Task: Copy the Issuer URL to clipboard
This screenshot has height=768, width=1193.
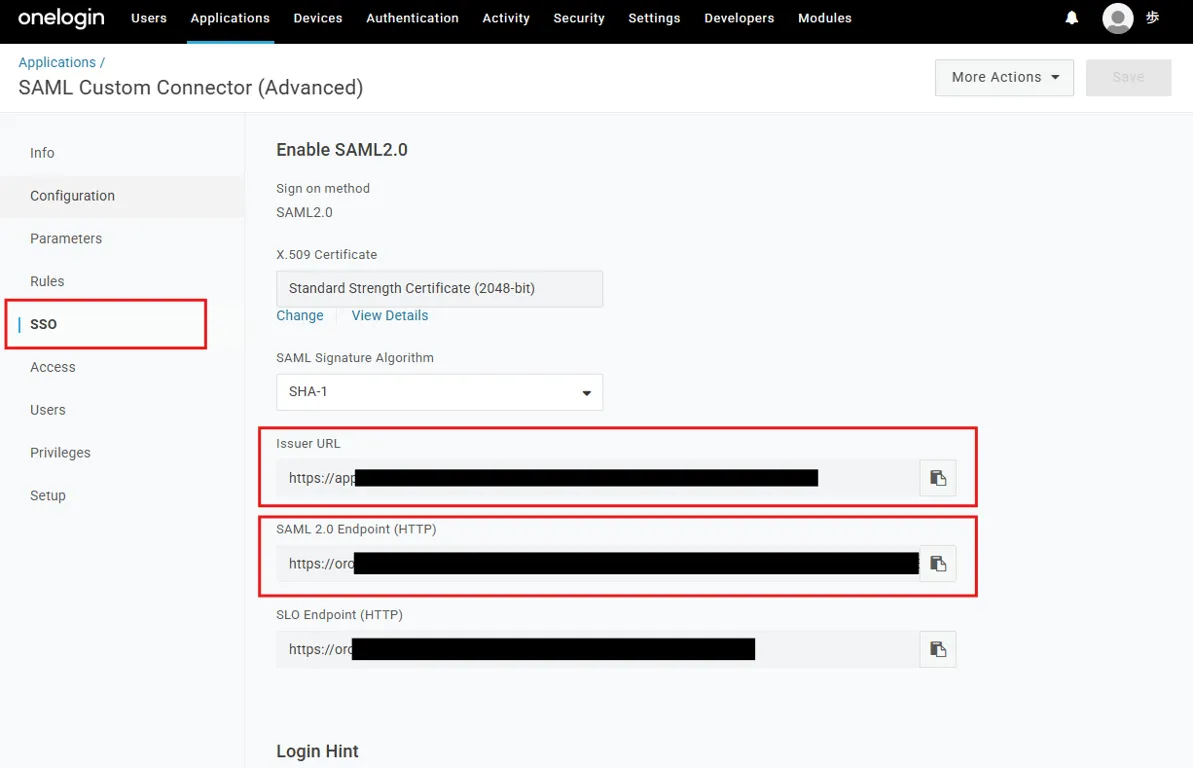Action: (x=937, y=478)
